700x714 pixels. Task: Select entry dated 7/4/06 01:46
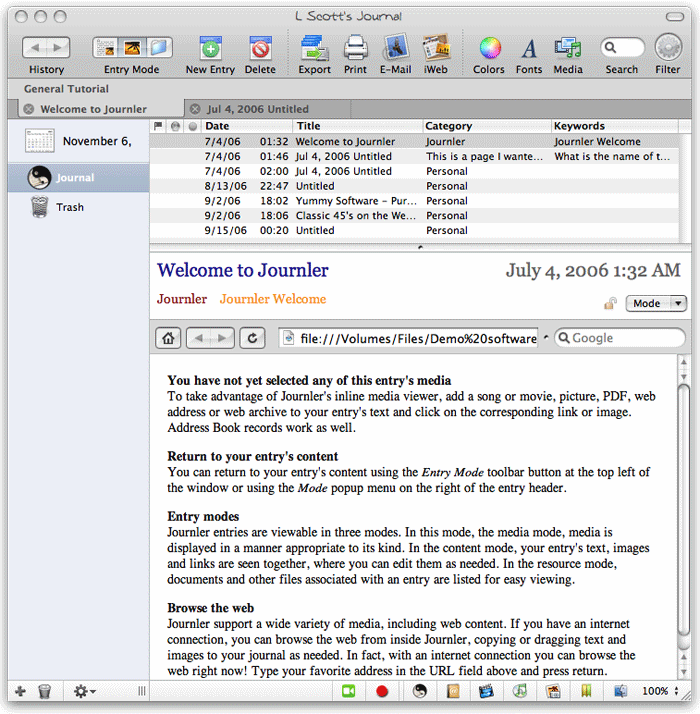414,157
